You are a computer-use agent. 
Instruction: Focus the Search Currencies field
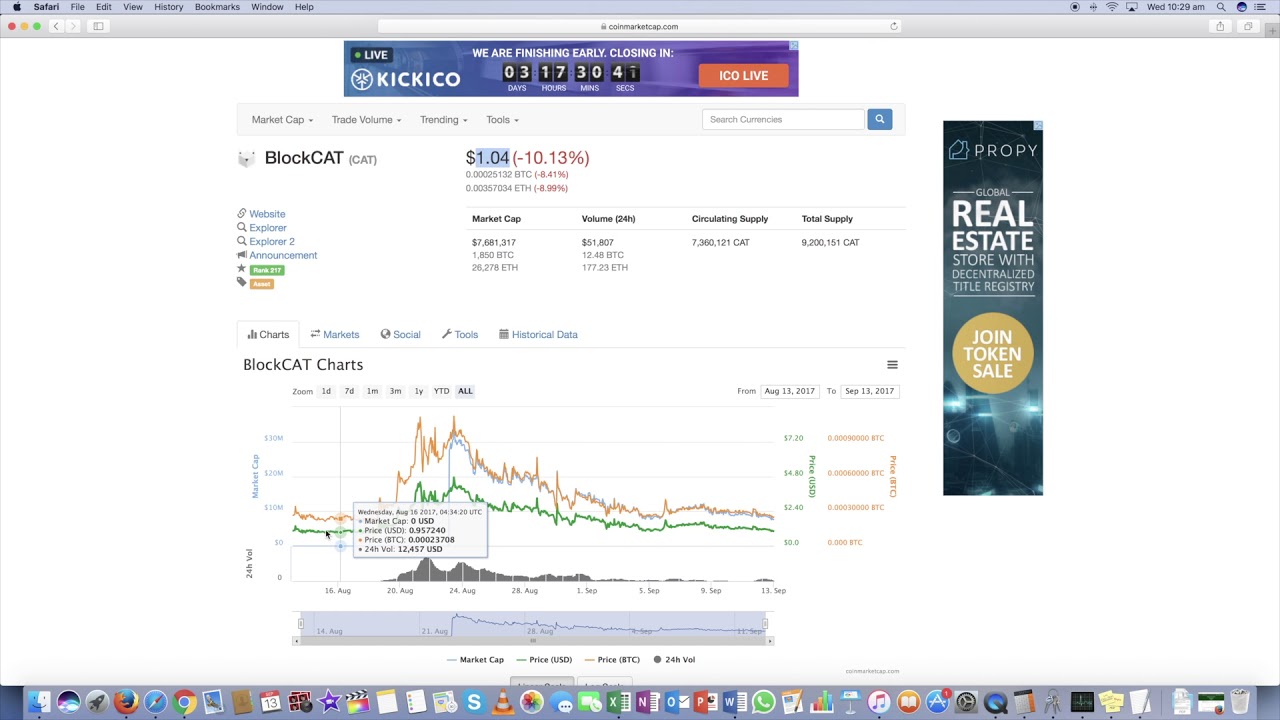tap(783, 119)
